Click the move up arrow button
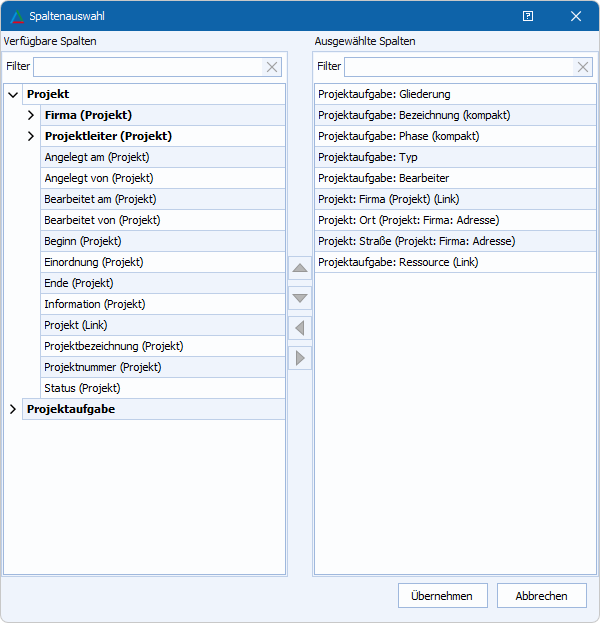 pos(300,268)
